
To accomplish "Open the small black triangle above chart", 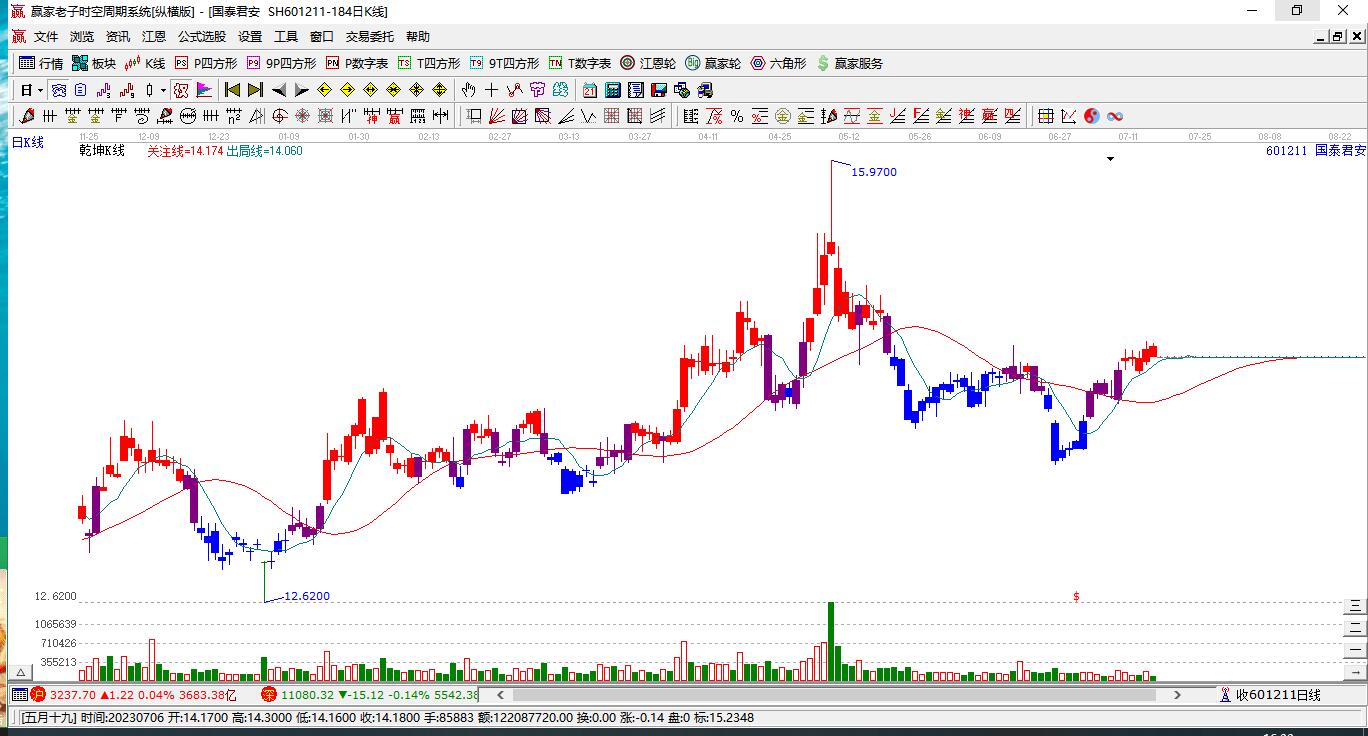I will point(1110,159).
